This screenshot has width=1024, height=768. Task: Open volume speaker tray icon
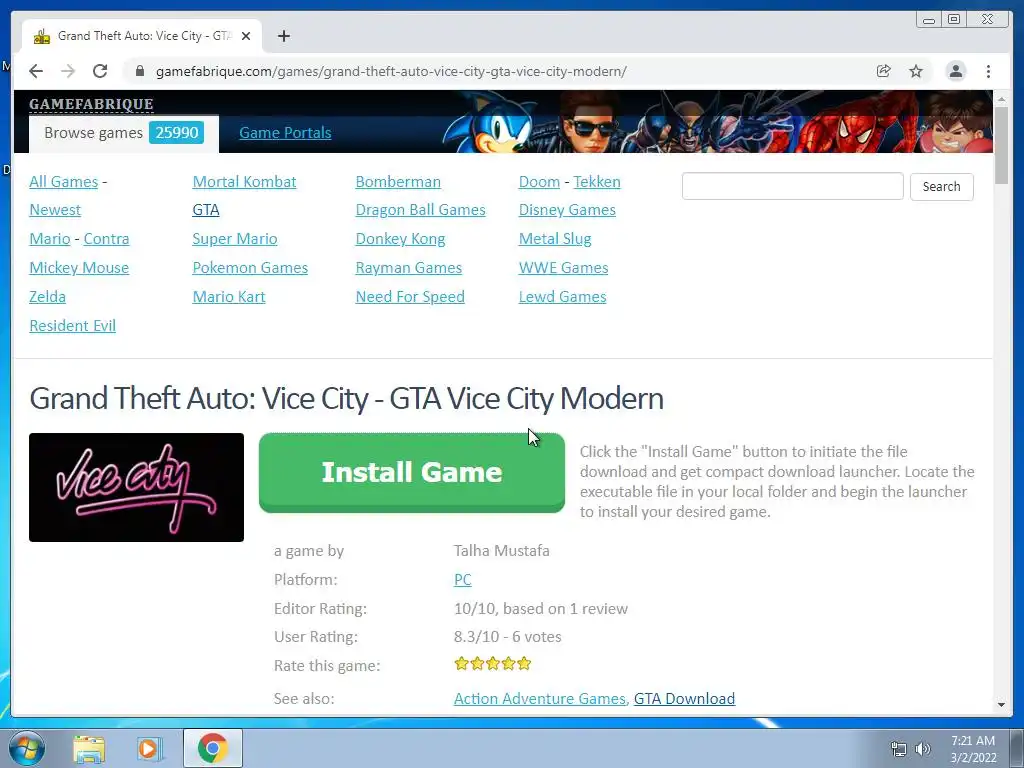point(922,750)
